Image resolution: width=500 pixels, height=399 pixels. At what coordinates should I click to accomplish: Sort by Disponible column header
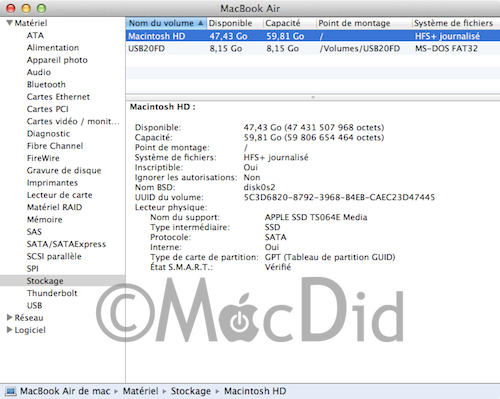pos(235,23)
